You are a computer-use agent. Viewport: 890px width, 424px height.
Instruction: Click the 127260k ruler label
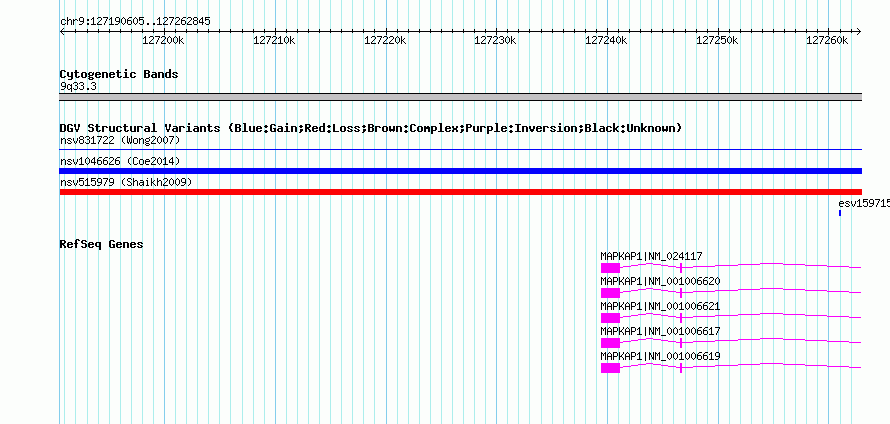[827, 41]
